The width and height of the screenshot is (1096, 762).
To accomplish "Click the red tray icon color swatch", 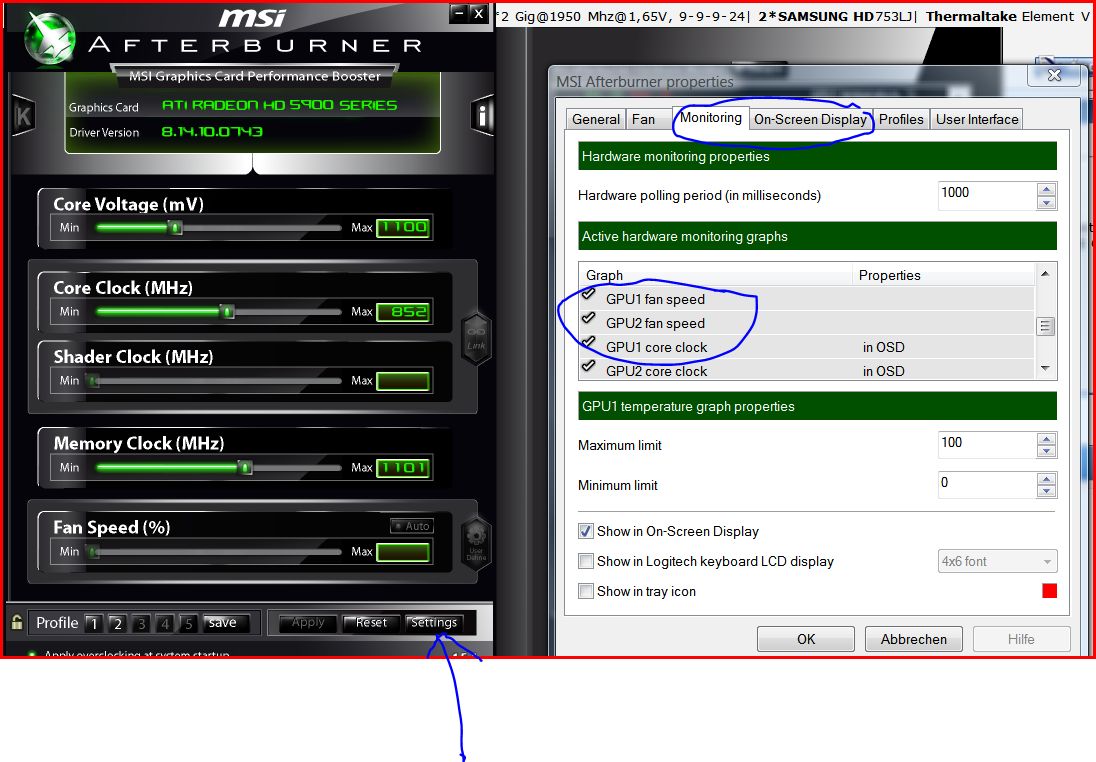I will click(x=1049, y=591).
